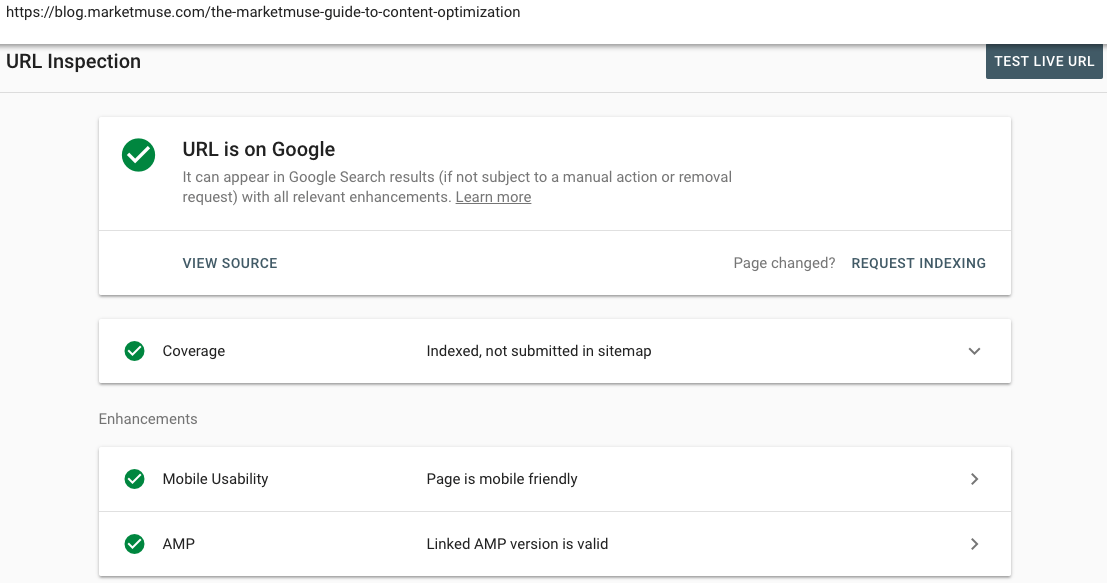Screen dimensions: 1107x583
Task: Open AMP details via the right arrow
Action: pos(975,544)
